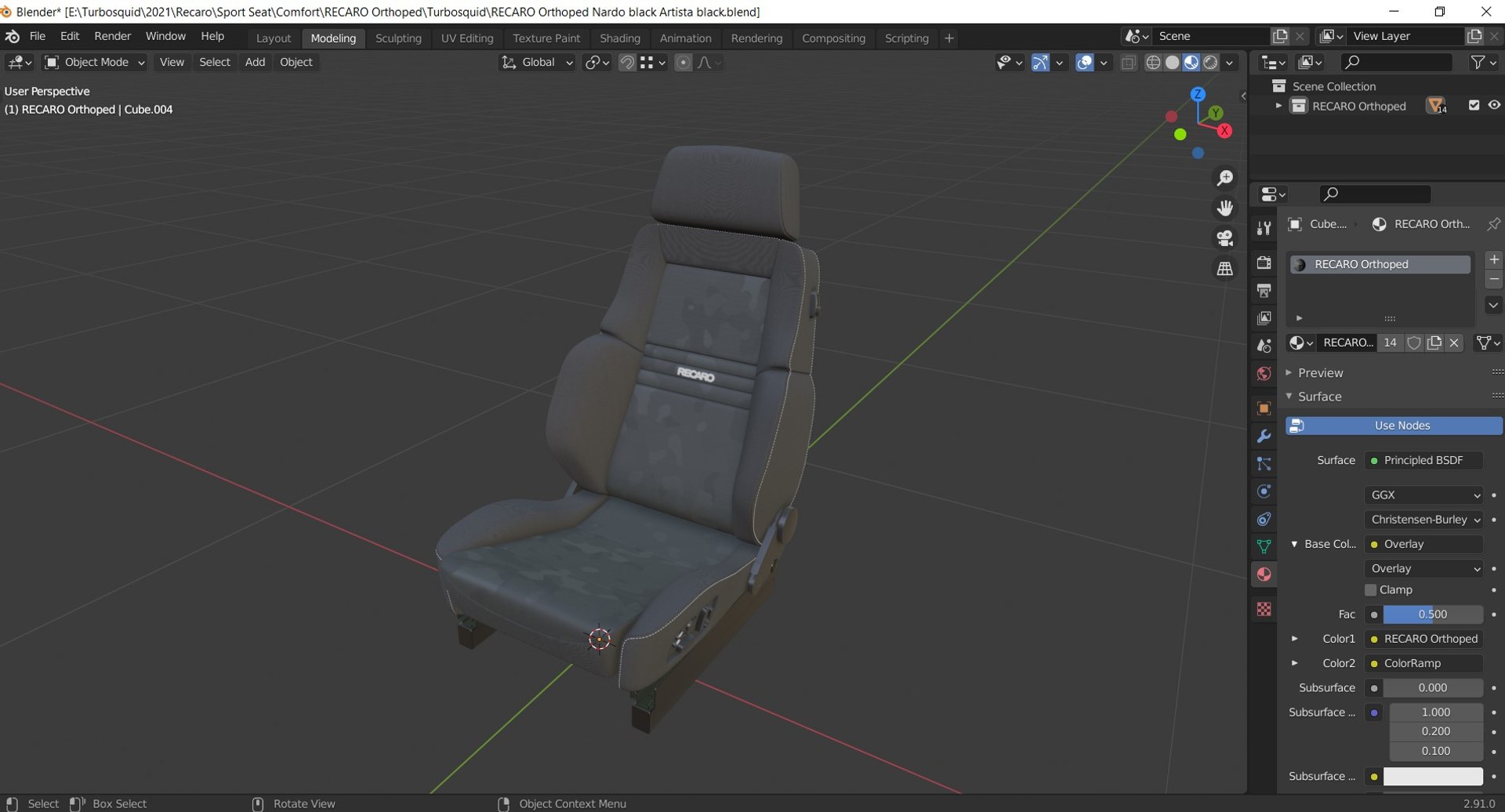
Task: Open the Material properties tab
Action: click(1264, 575)
